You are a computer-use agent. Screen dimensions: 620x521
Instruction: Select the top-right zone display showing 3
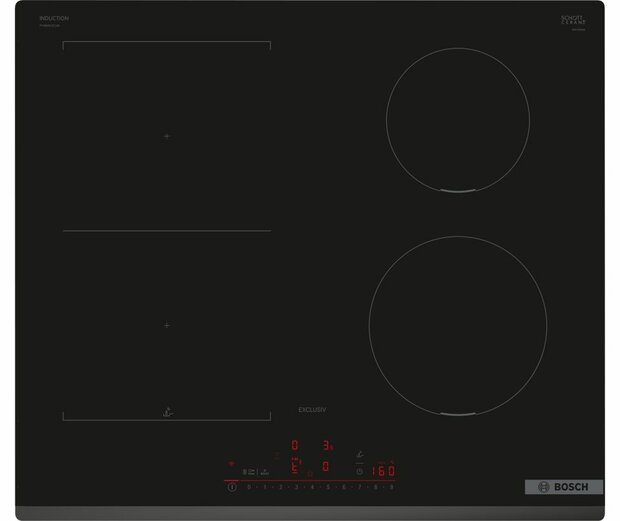click(326, 445)
